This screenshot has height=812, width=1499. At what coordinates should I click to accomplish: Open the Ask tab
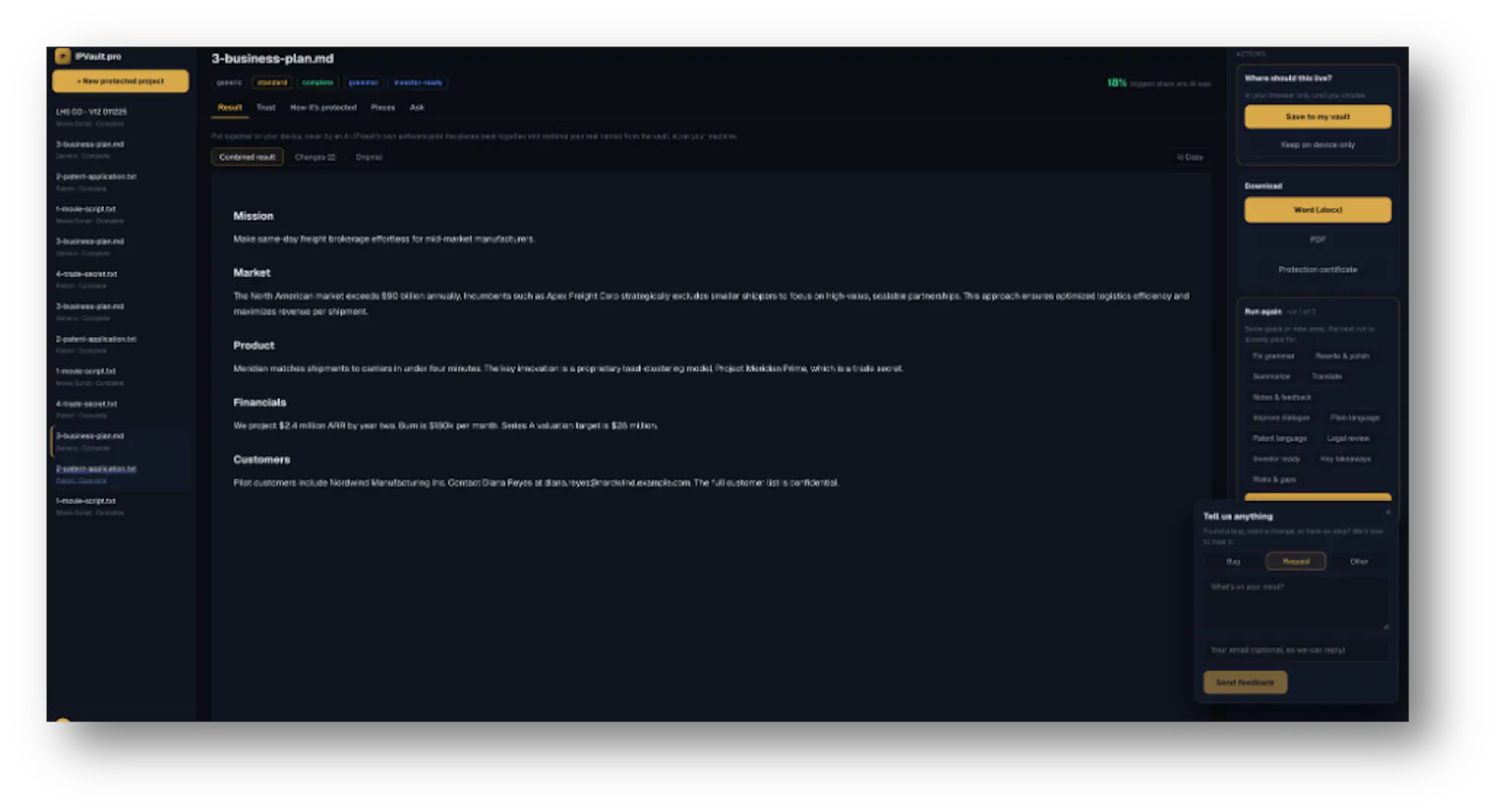pyautogui.click(x=417, y=108)
